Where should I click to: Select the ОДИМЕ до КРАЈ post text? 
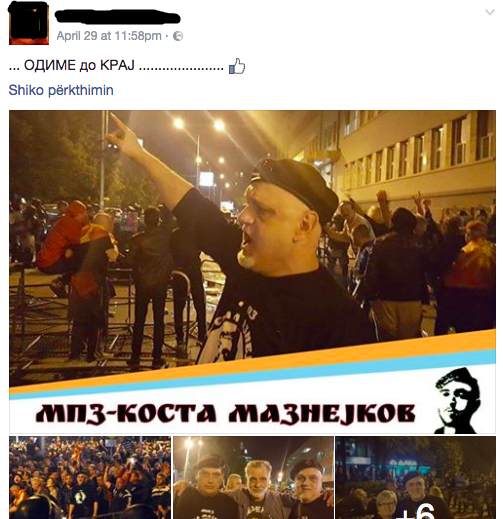click(116, 65)
